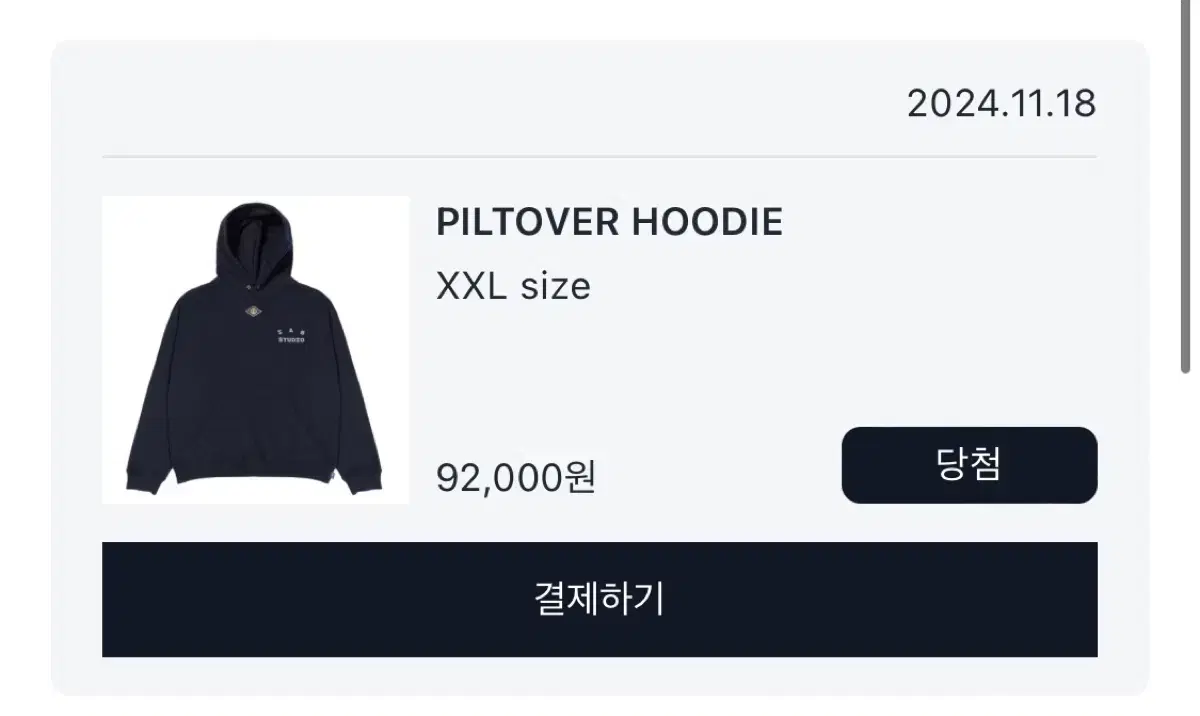The width and height of the screenshot is (1200, 716).
Task: Click the 92,000원 price text
Action: [516, 477]
